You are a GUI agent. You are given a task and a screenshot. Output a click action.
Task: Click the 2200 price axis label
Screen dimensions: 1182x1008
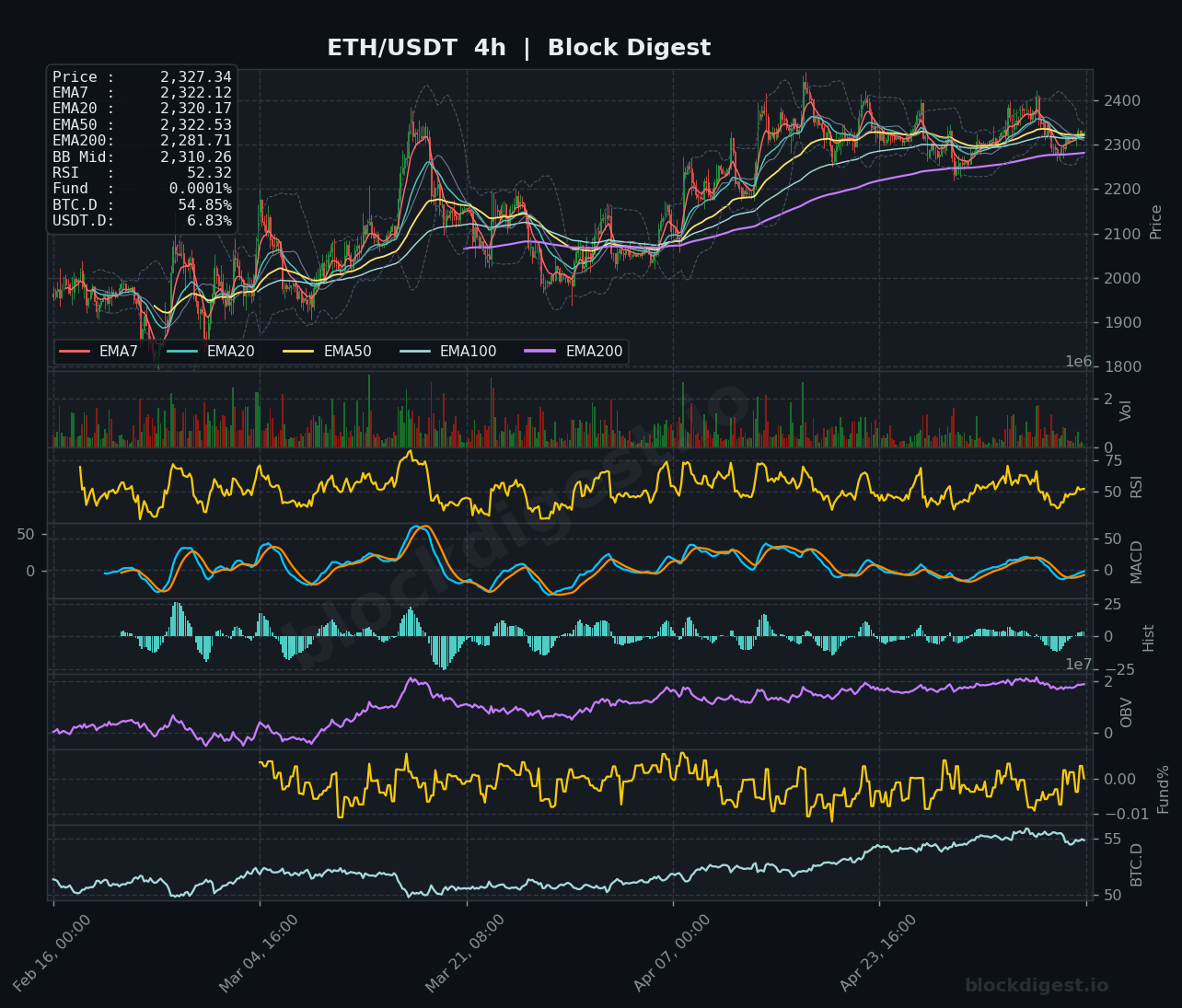click(x=1122, y=190)
